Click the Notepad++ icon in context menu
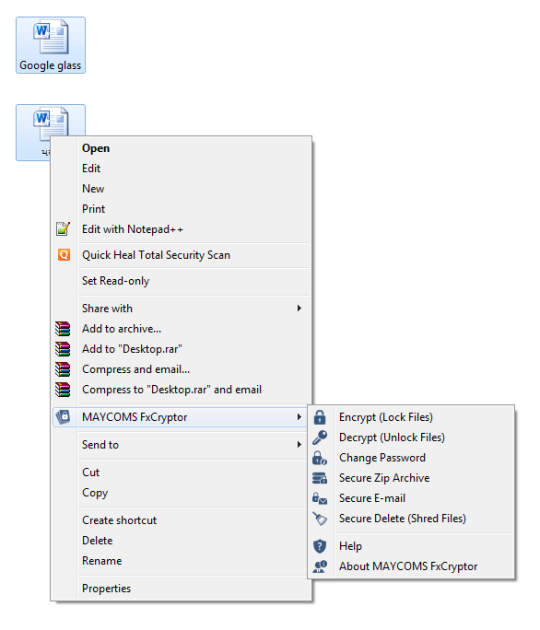540x630 pixels. [x=63, y=229]
